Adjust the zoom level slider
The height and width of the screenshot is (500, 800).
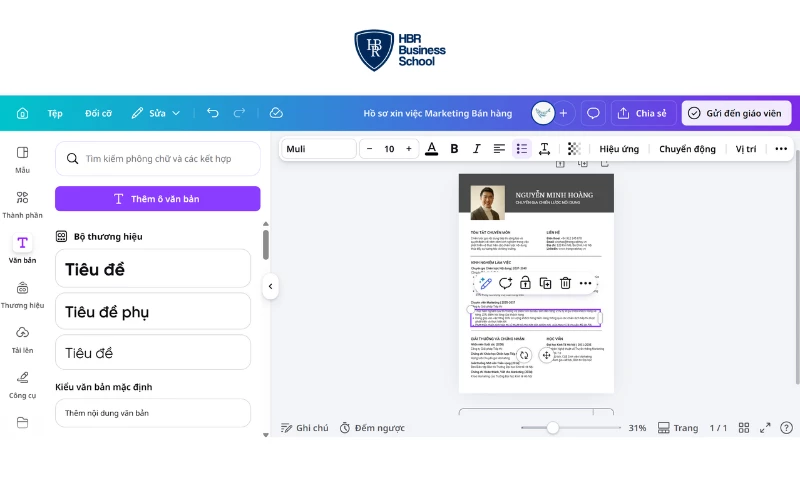pos(552,428)
